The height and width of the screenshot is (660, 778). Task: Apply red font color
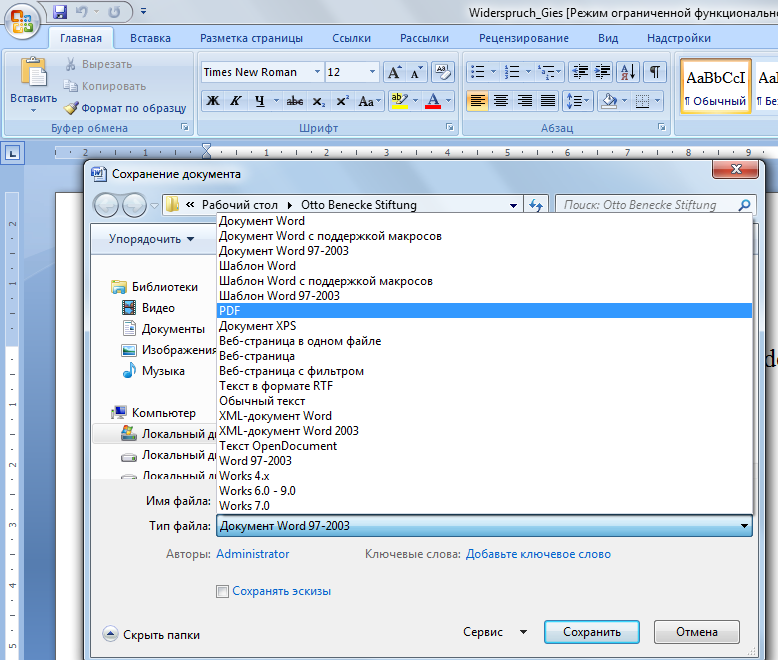433,101
